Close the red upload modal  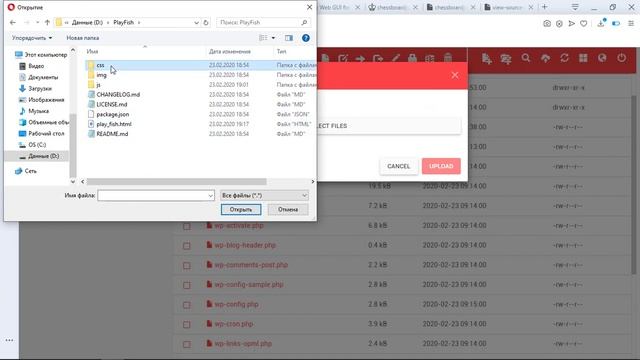[455, 75]
